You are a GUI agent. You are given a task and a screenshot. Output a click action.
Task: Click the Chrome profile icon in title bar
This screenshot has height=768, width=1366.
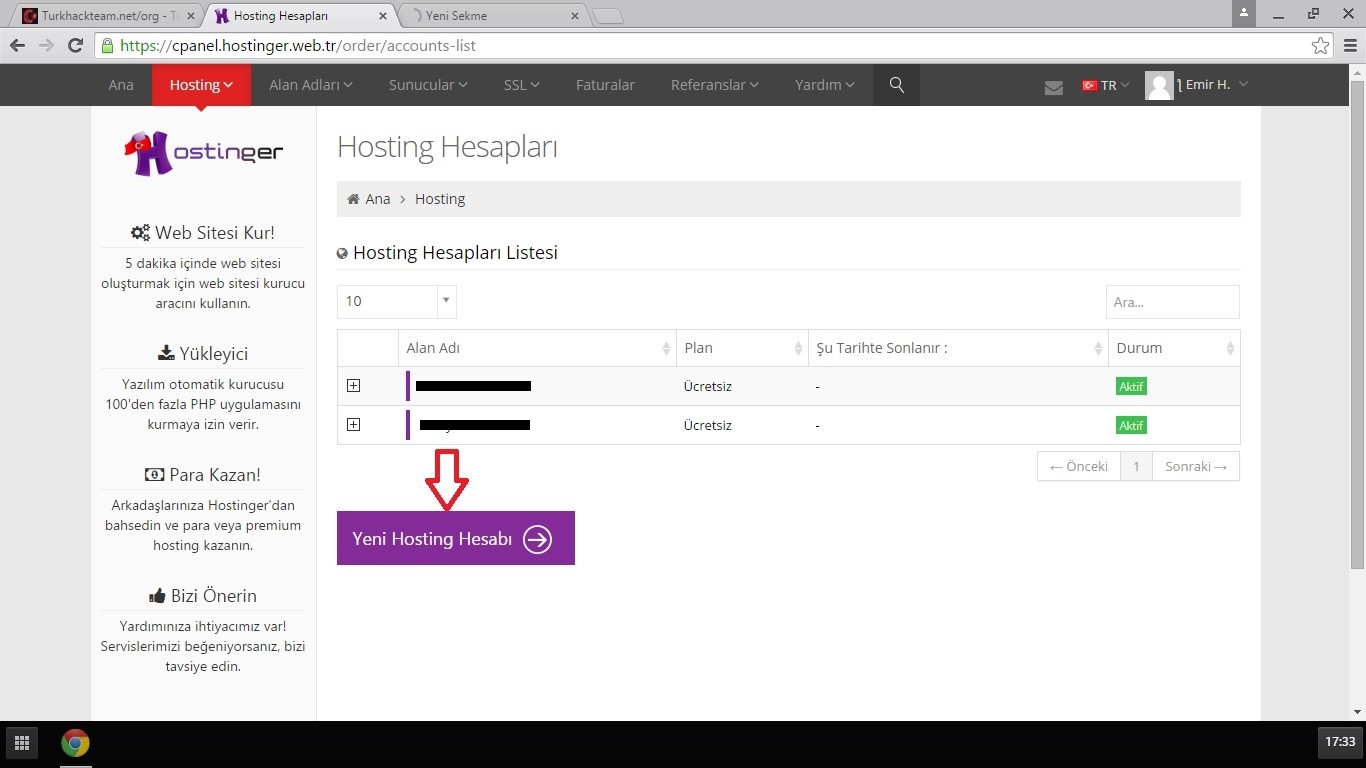point(1243,12)
